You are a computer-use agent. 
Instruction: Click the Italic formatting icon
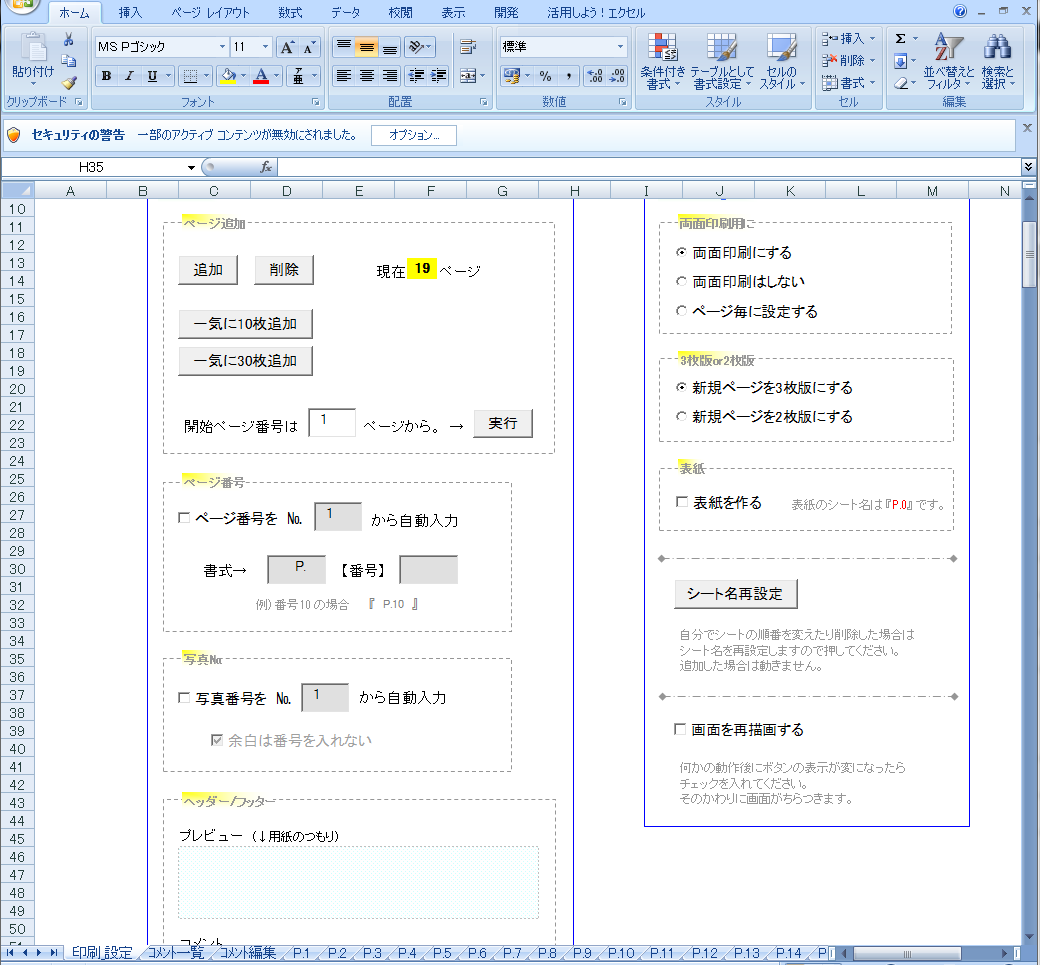click(x=129, y=76)
